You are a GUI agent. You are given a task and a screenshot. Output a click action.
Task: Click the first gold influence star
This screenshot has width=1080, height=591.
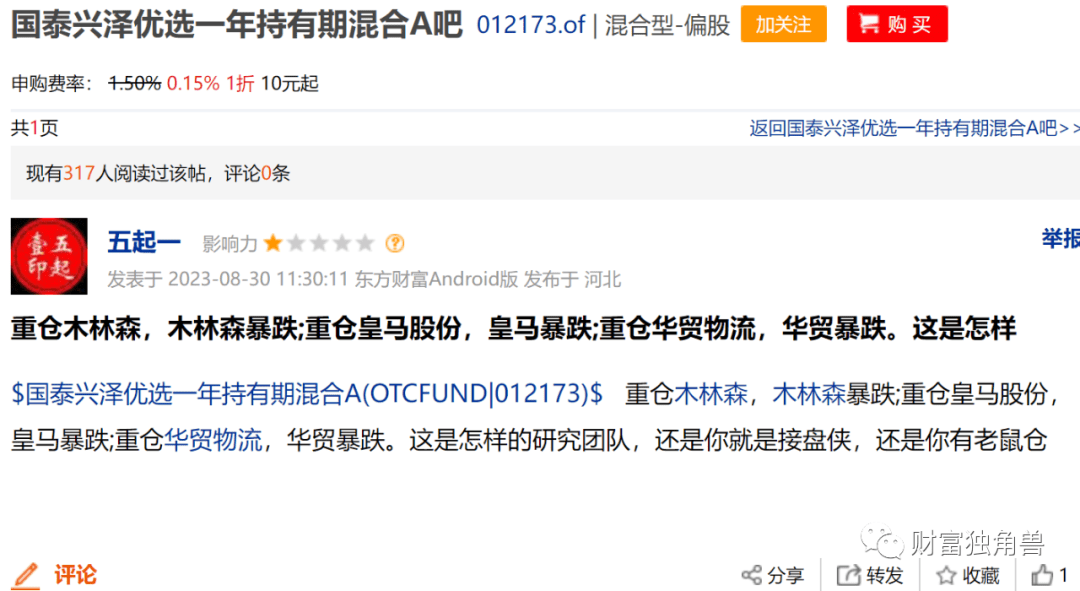[x=273, y=243]
